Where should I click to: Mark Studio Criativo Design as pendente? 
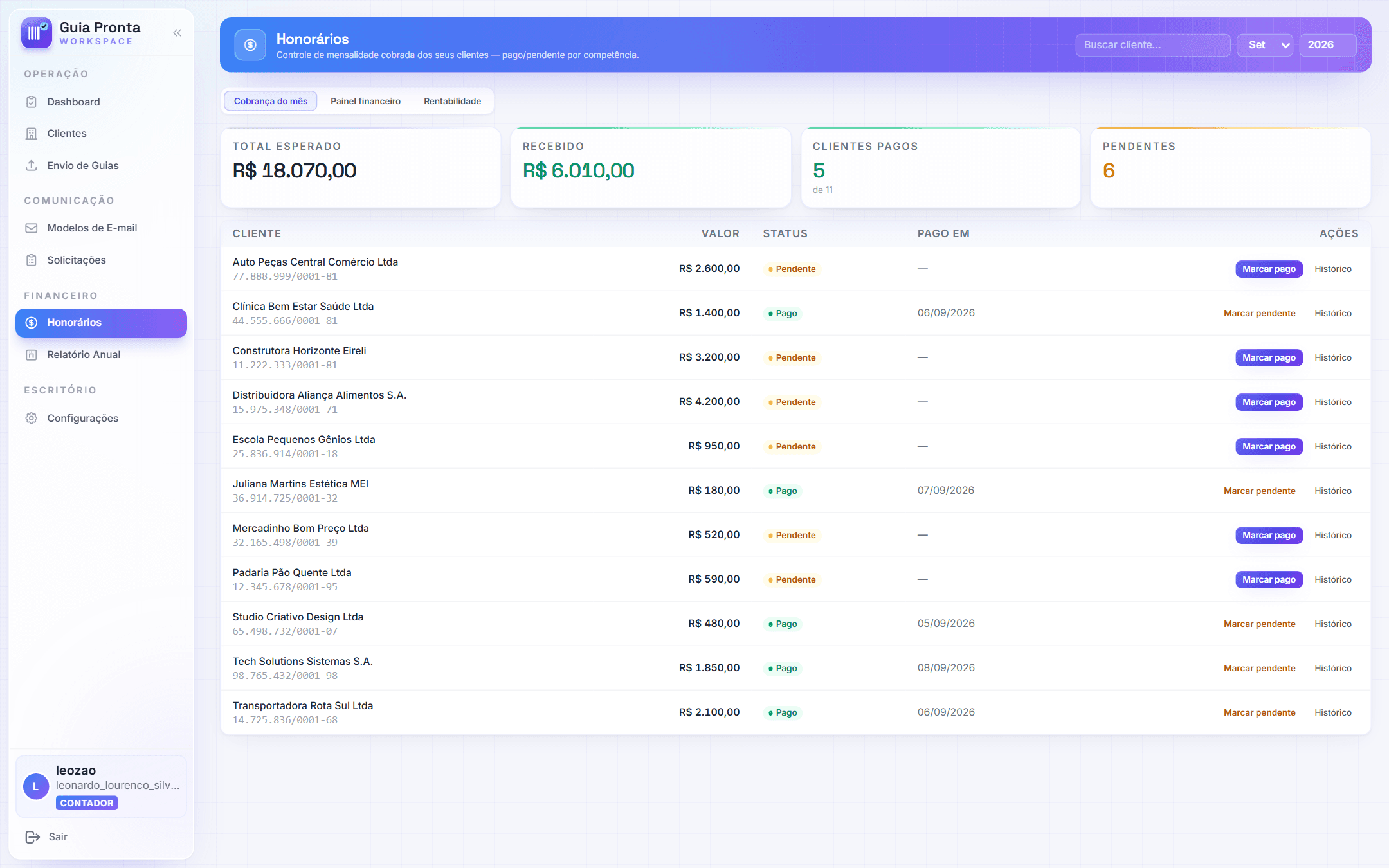tap(1259, 624)
